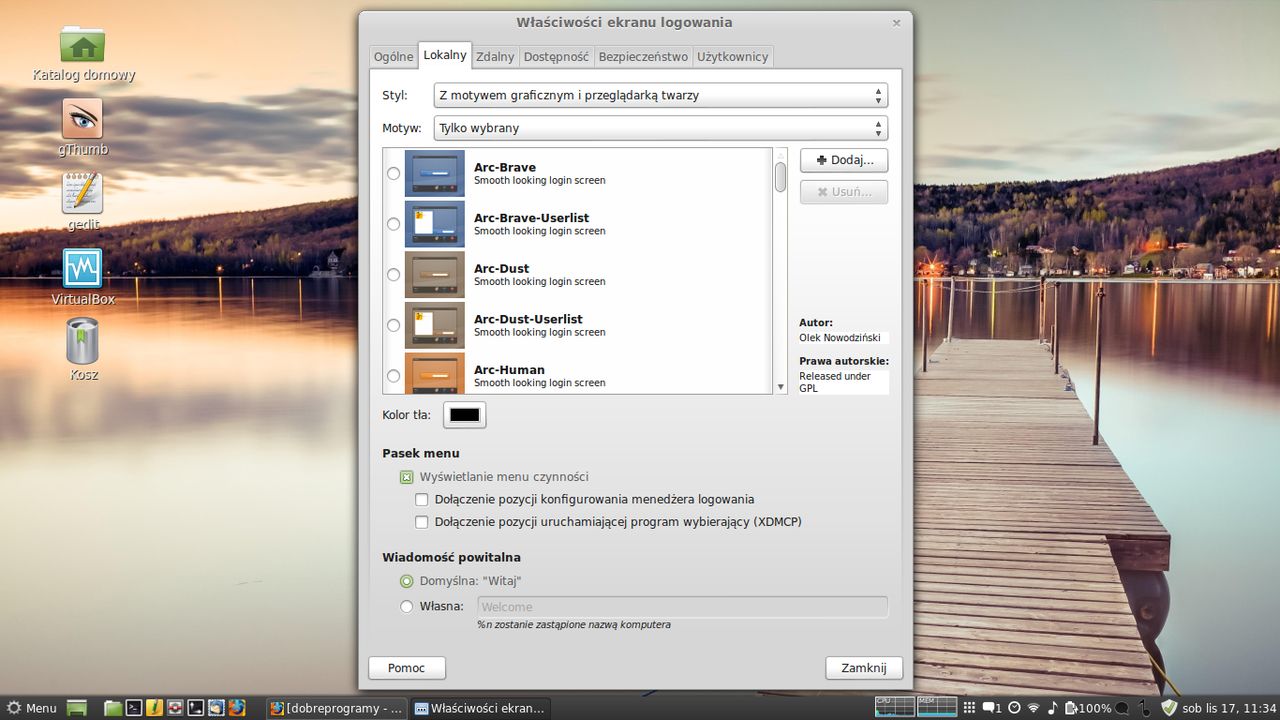Viewport: 1280px width, 720px height.
Task: Click the theme list scrollbar handle
Action: (780, 176)
